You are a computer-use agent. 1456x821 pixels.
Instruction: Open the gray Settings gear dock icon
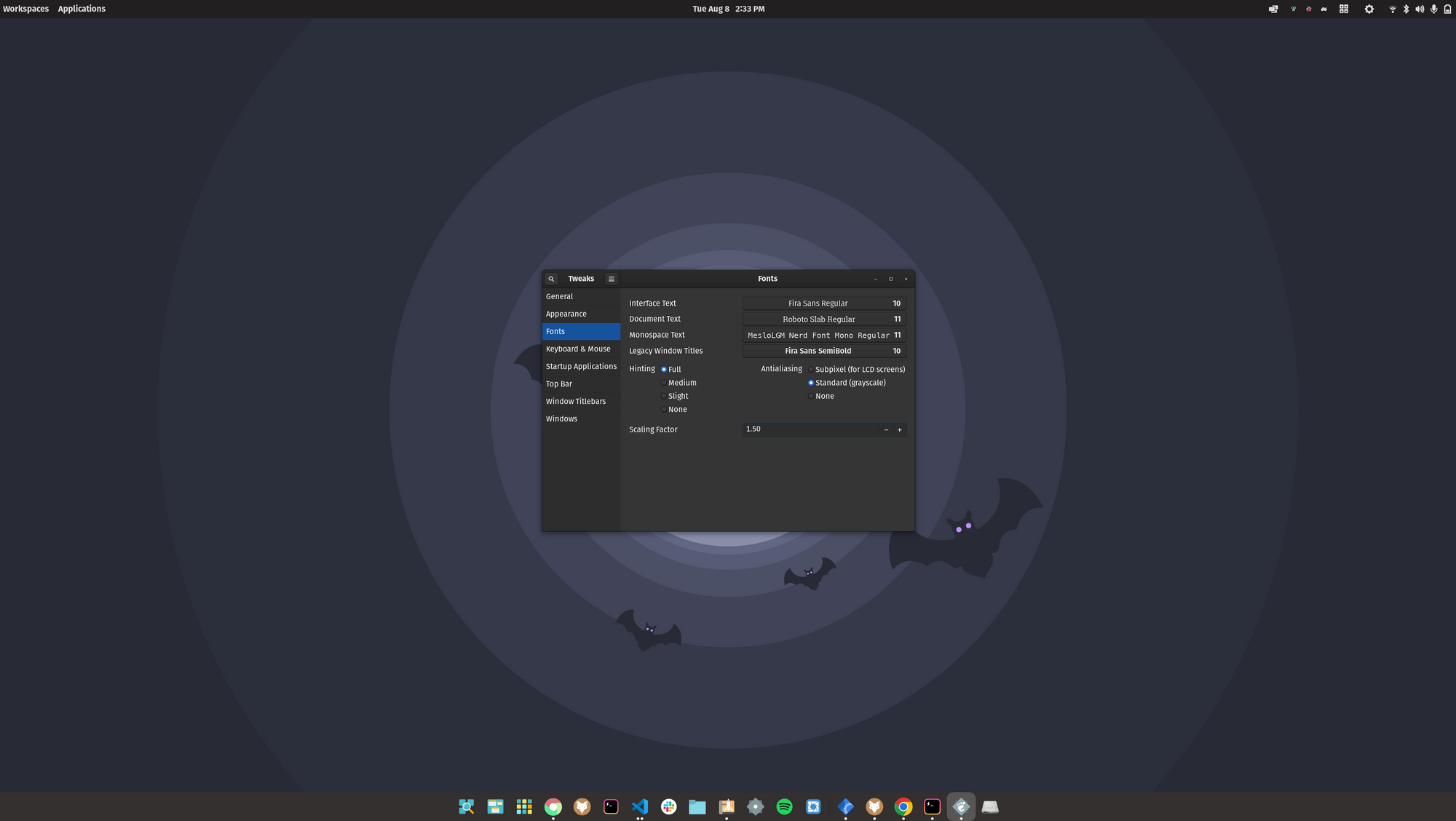click(756, 806)
